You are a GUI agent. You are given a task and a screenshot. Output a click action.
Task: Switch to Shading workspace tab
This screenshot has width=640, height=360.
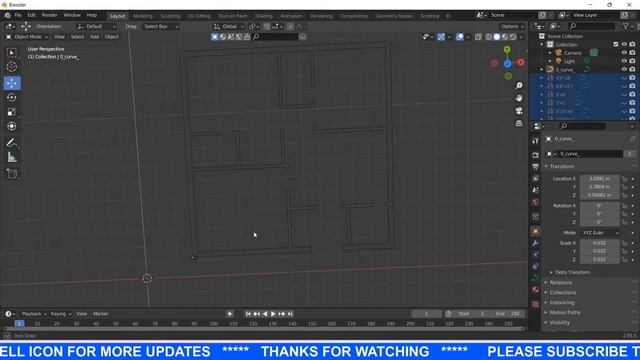point(264,16)
